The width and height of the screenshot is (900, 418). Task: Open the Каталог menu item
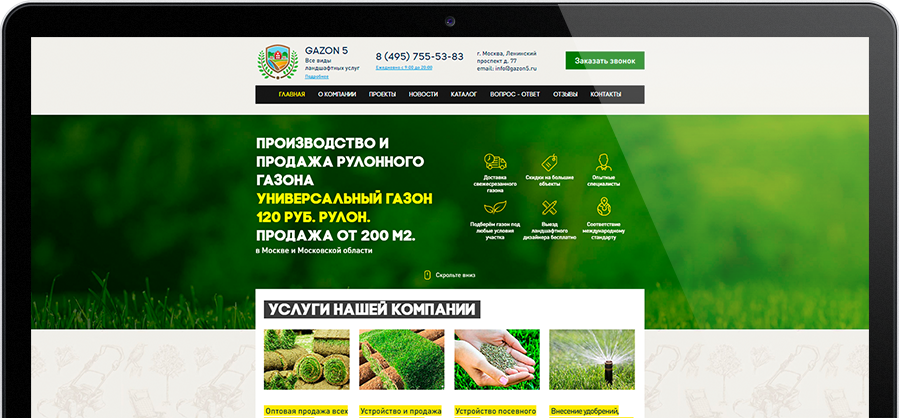(464, 95)
